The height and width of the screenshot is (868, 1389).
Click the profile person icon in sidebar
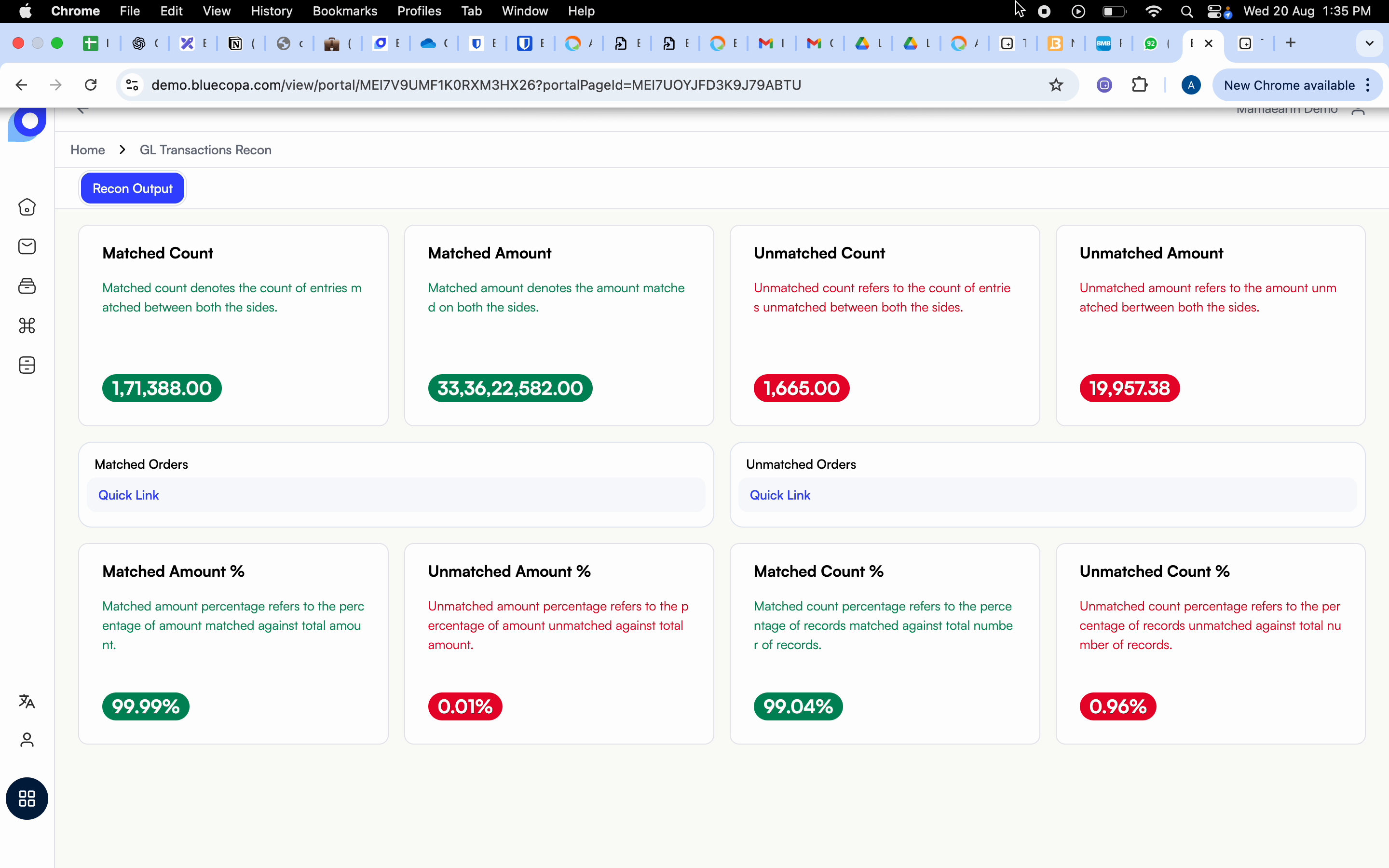[27, 739]
